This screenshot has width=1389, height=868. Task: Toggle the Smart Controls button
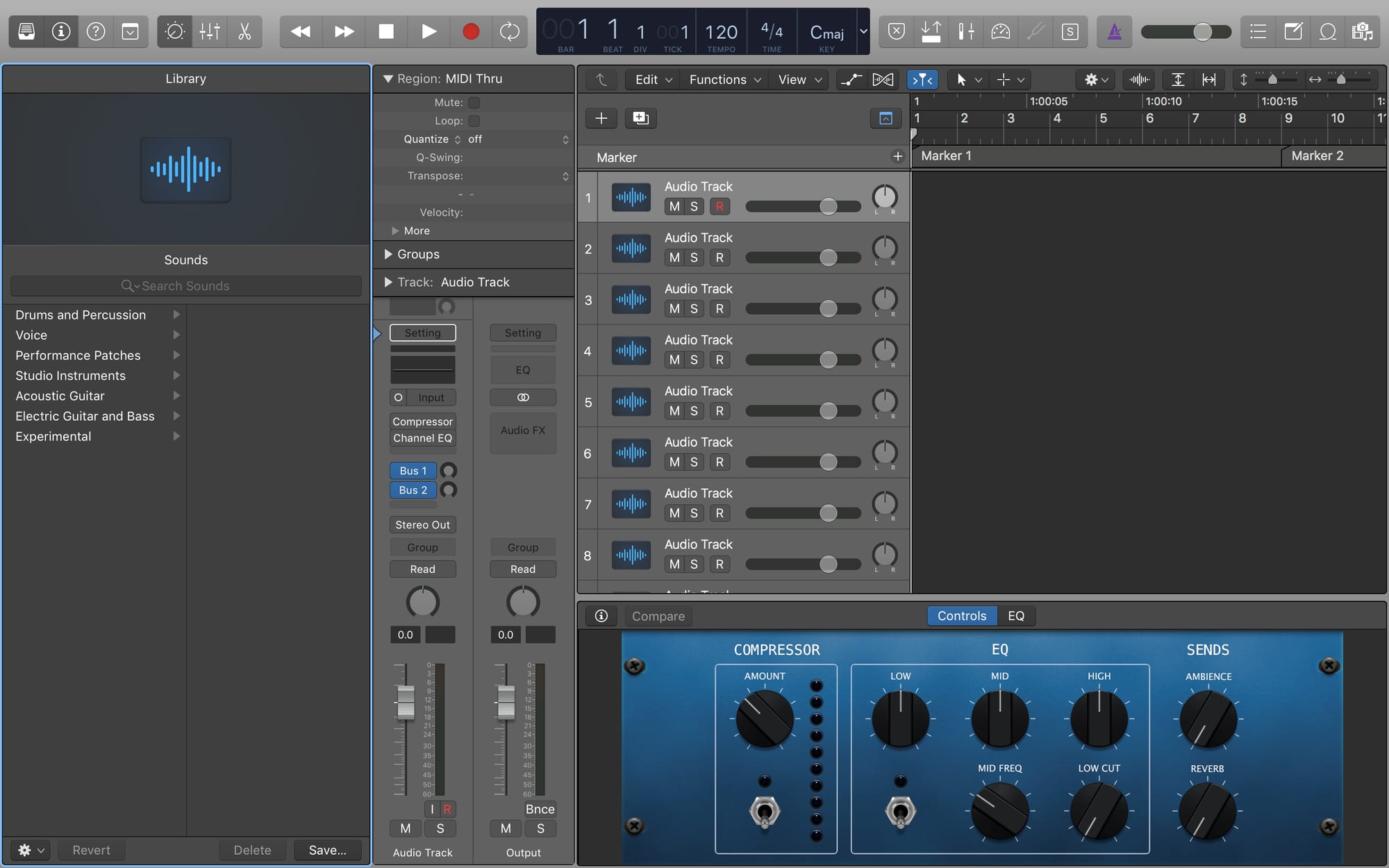click(x=175, y=32)
